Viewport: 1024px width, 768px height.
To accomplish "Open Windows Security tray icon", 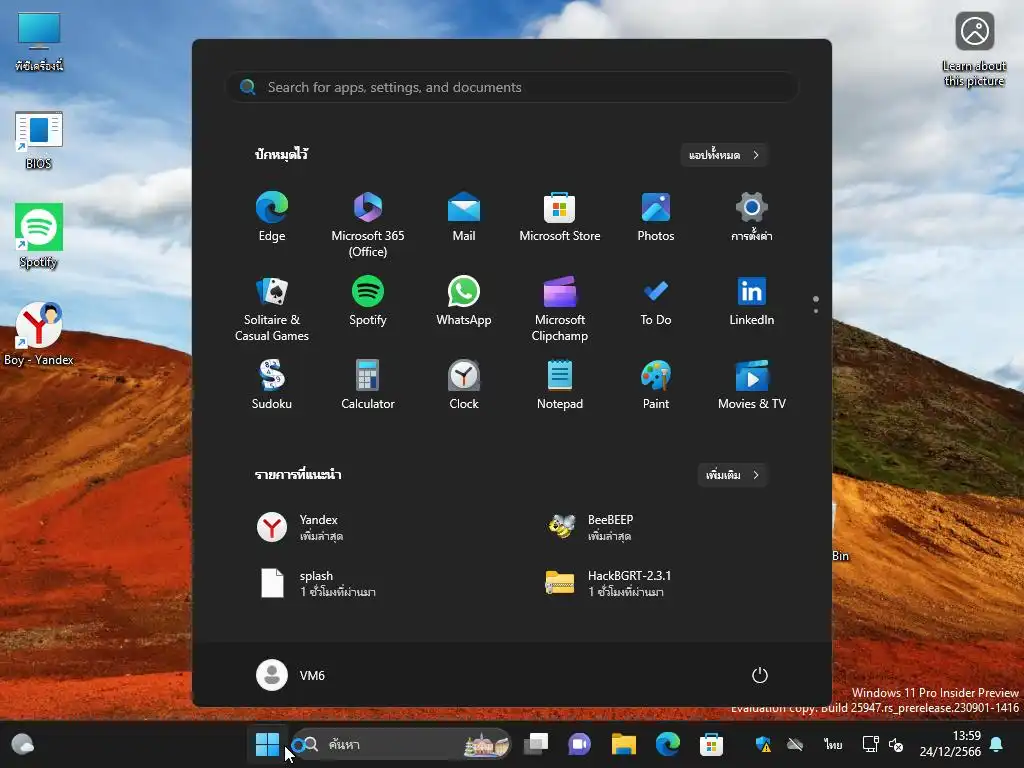I will [763, 744].
